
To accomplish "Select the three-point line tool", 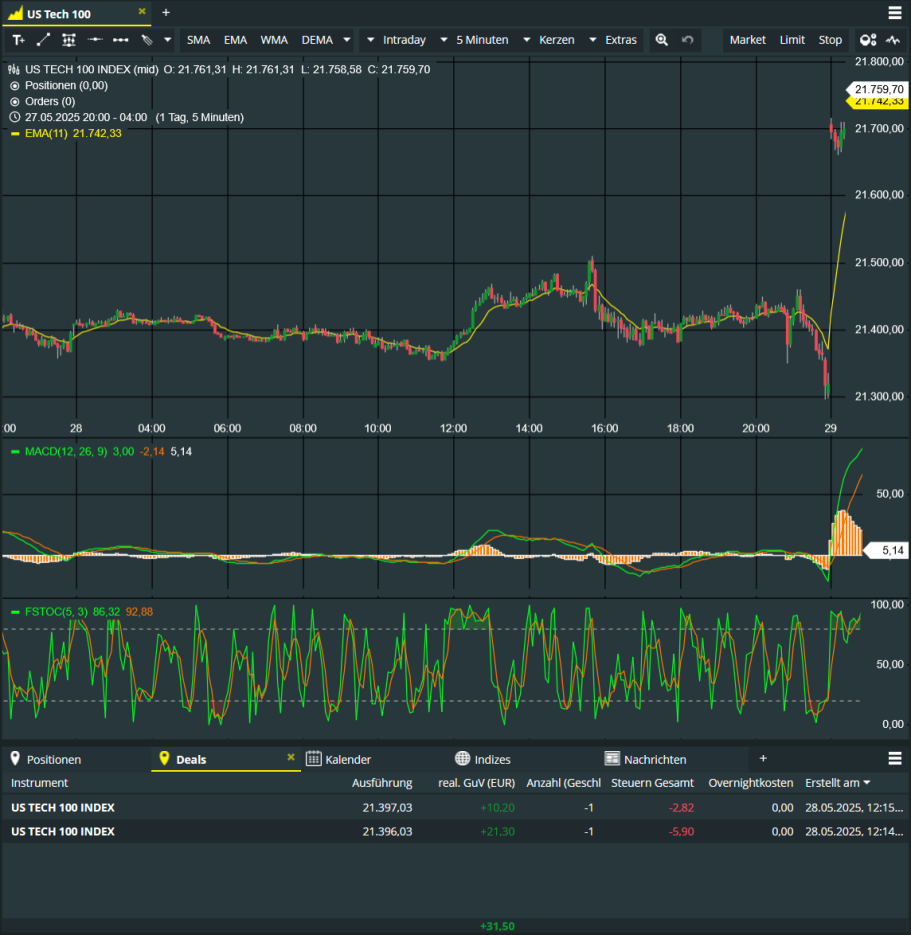I will tap(120, 40).
